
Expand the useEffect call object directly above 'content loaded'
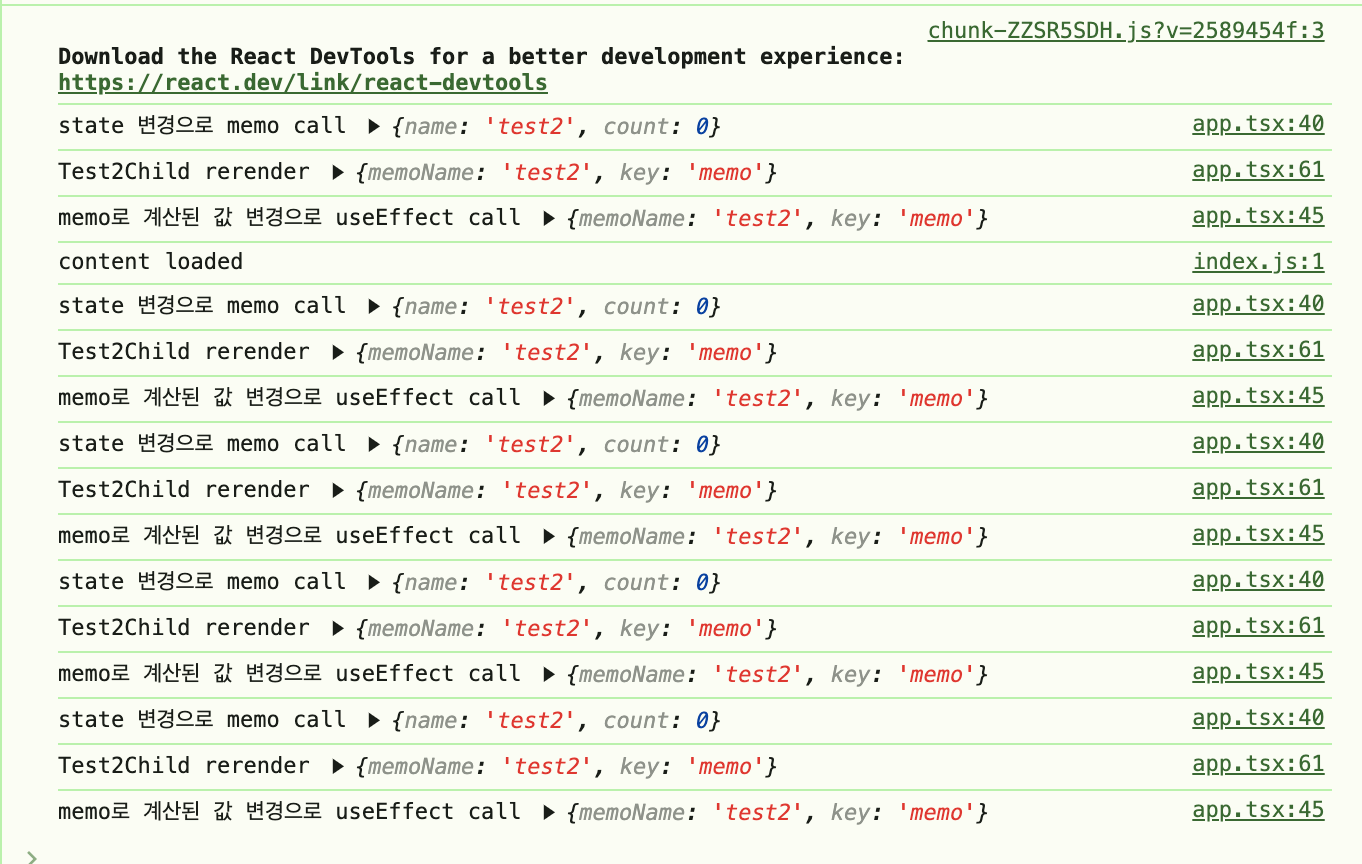pyautogui.click(x=548, y=219)
